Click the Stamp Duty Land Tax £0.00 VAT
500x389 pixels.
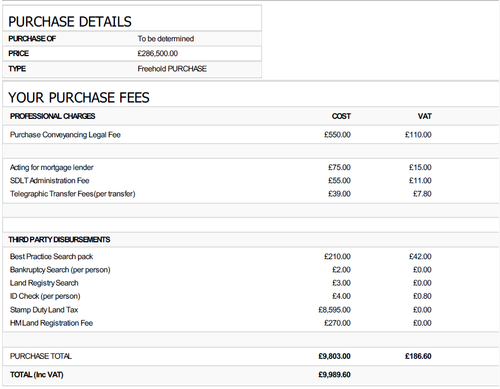[x=422, y=310]
